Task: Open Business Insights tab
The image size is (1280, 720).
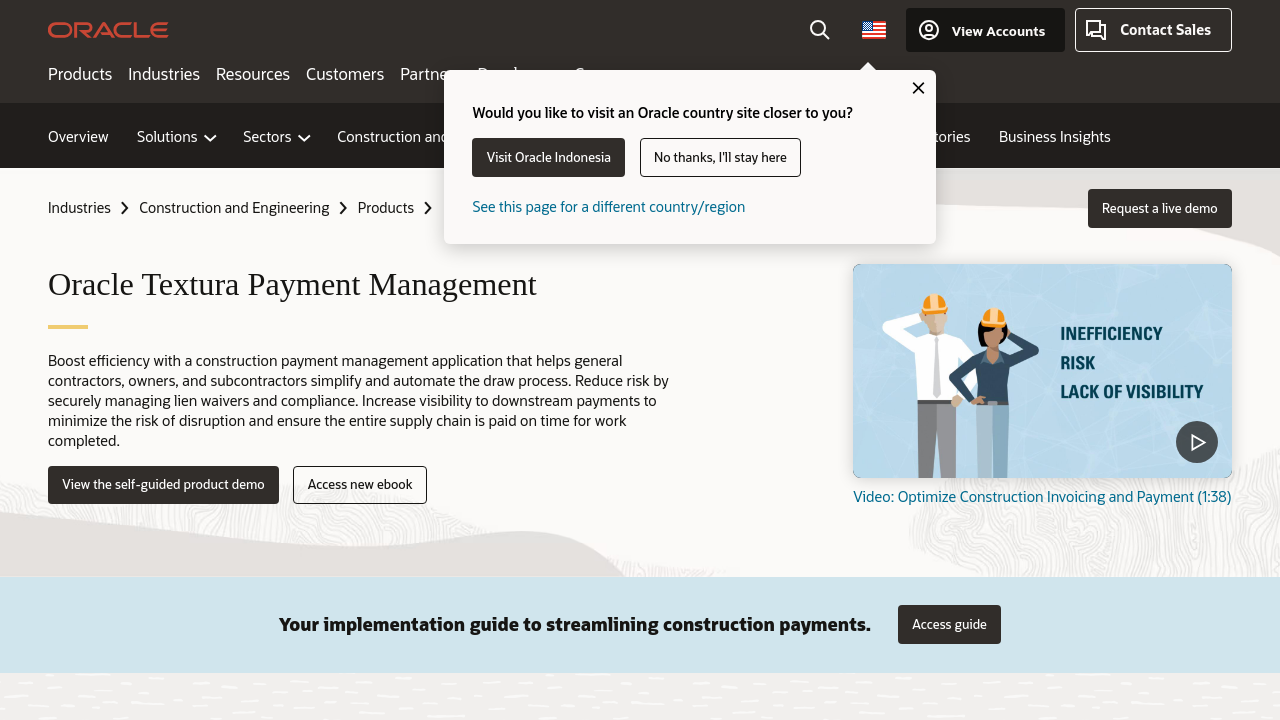Action: (x=1055, y=137)
